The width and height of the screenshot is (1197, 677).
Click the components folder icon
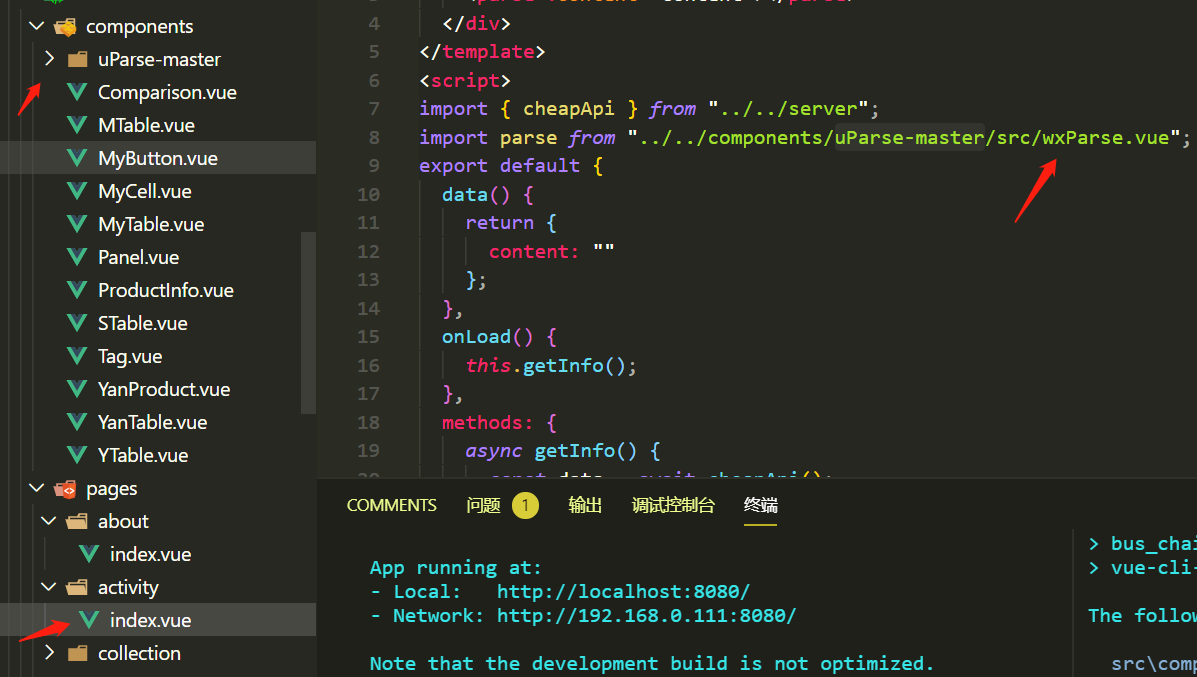click(x=64, y=25)
